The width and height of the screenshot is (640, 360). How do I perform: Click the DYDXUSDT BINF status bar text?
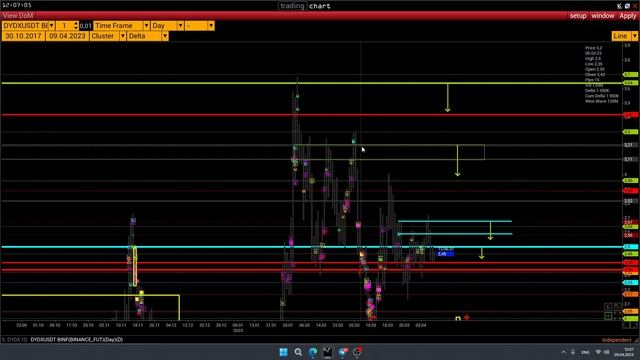tap(76, 340)
